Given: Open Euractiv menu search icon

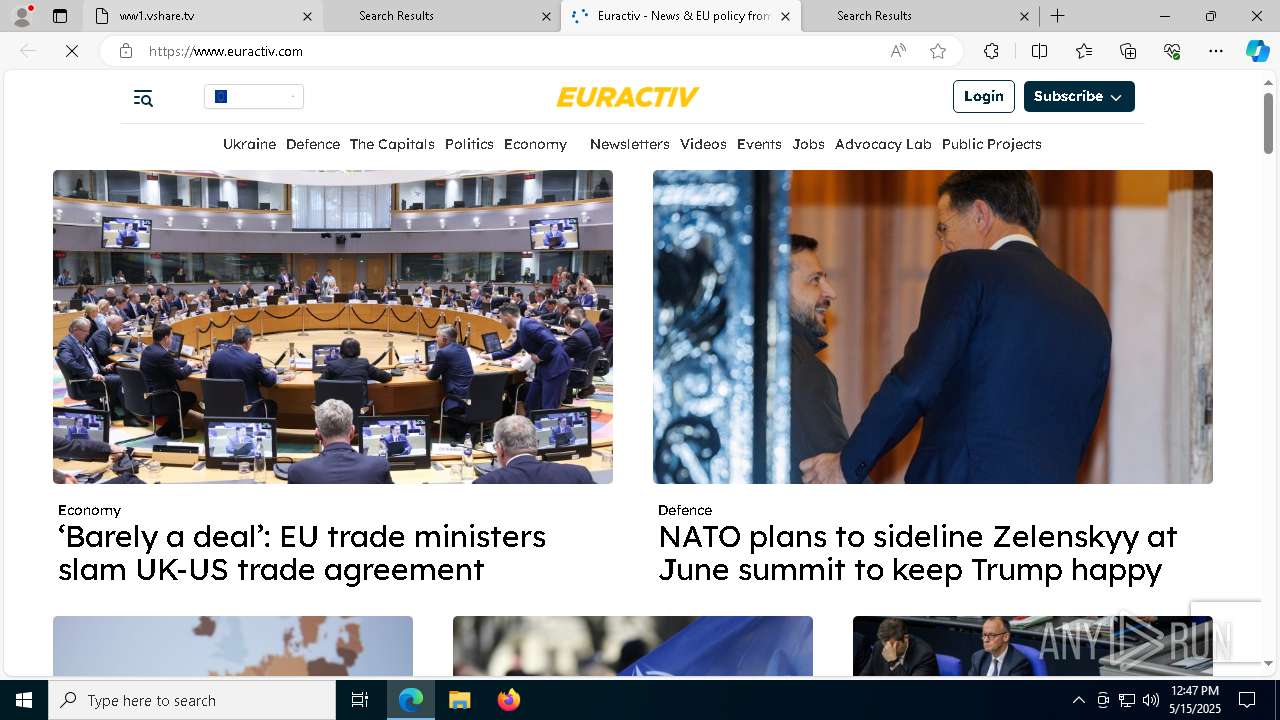Looking at the screenshot, I should [143, 97].
